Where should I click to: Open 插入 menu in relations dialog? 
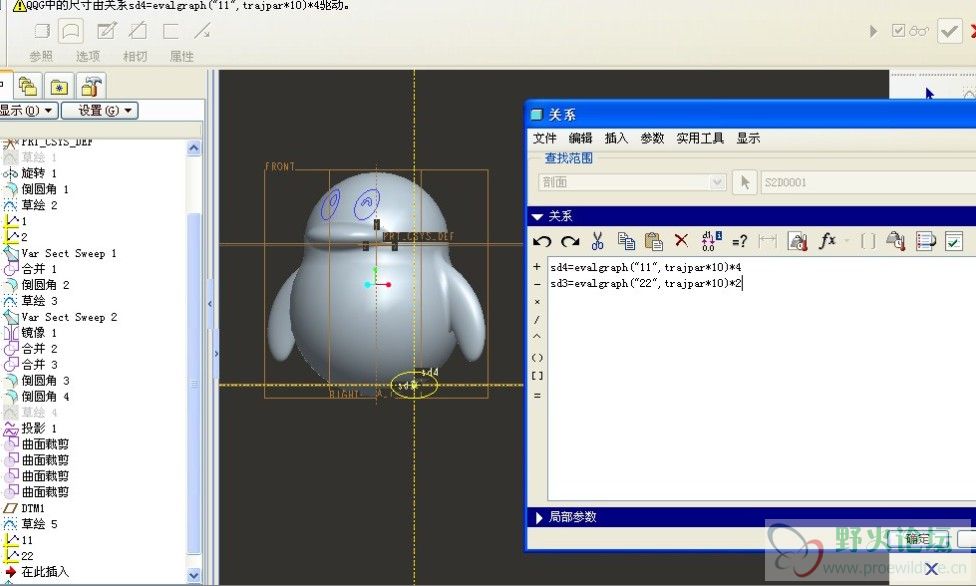click(x=616, y=138)
